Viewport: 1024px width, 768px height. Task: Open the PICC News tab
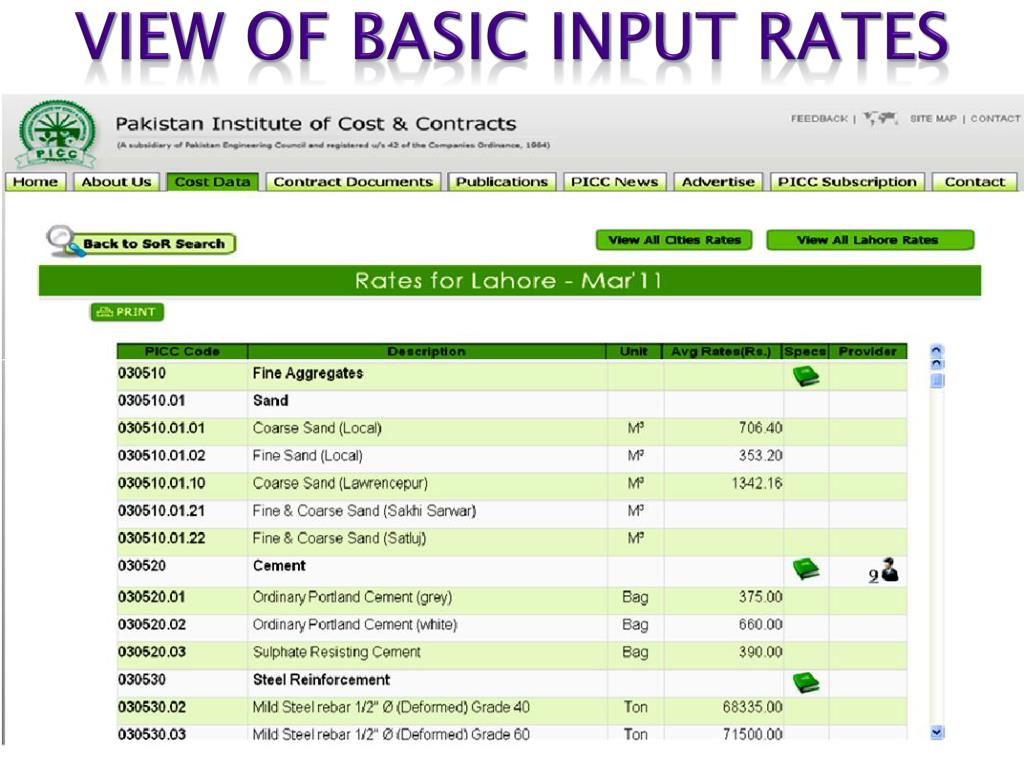tap(615, 182)
